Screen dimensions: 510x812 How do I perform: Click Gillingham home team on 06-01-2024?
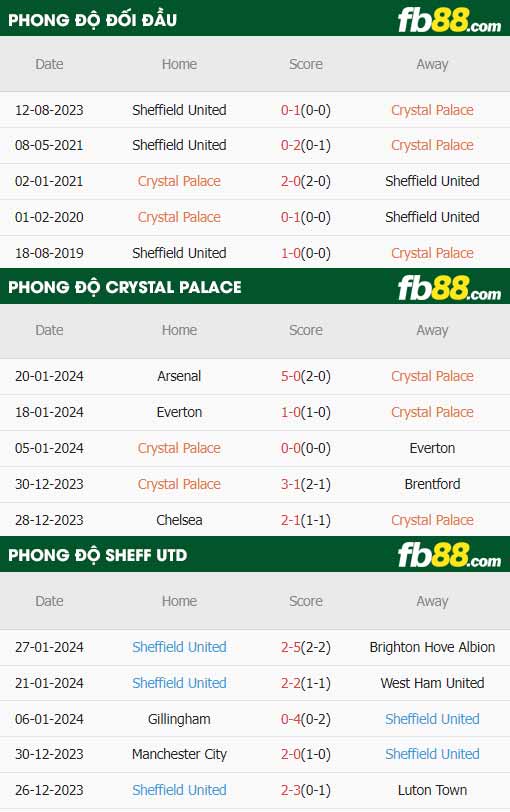click(179, 719)
